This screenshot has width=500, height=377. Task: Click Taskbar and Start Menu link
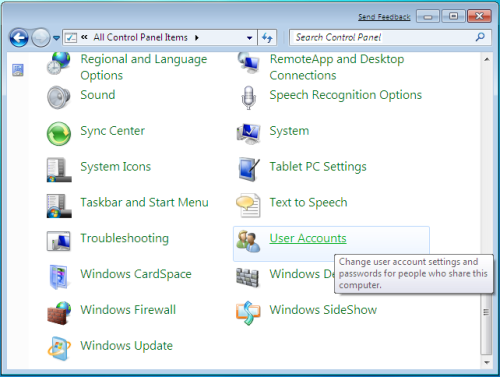pos(144,202)
